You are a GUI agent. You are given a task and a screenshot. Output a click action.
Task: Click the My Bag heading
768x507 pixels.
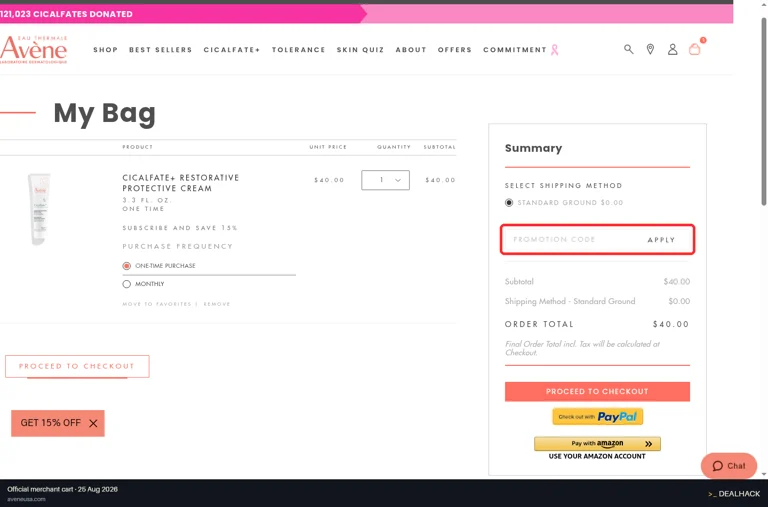coord(104,114)
